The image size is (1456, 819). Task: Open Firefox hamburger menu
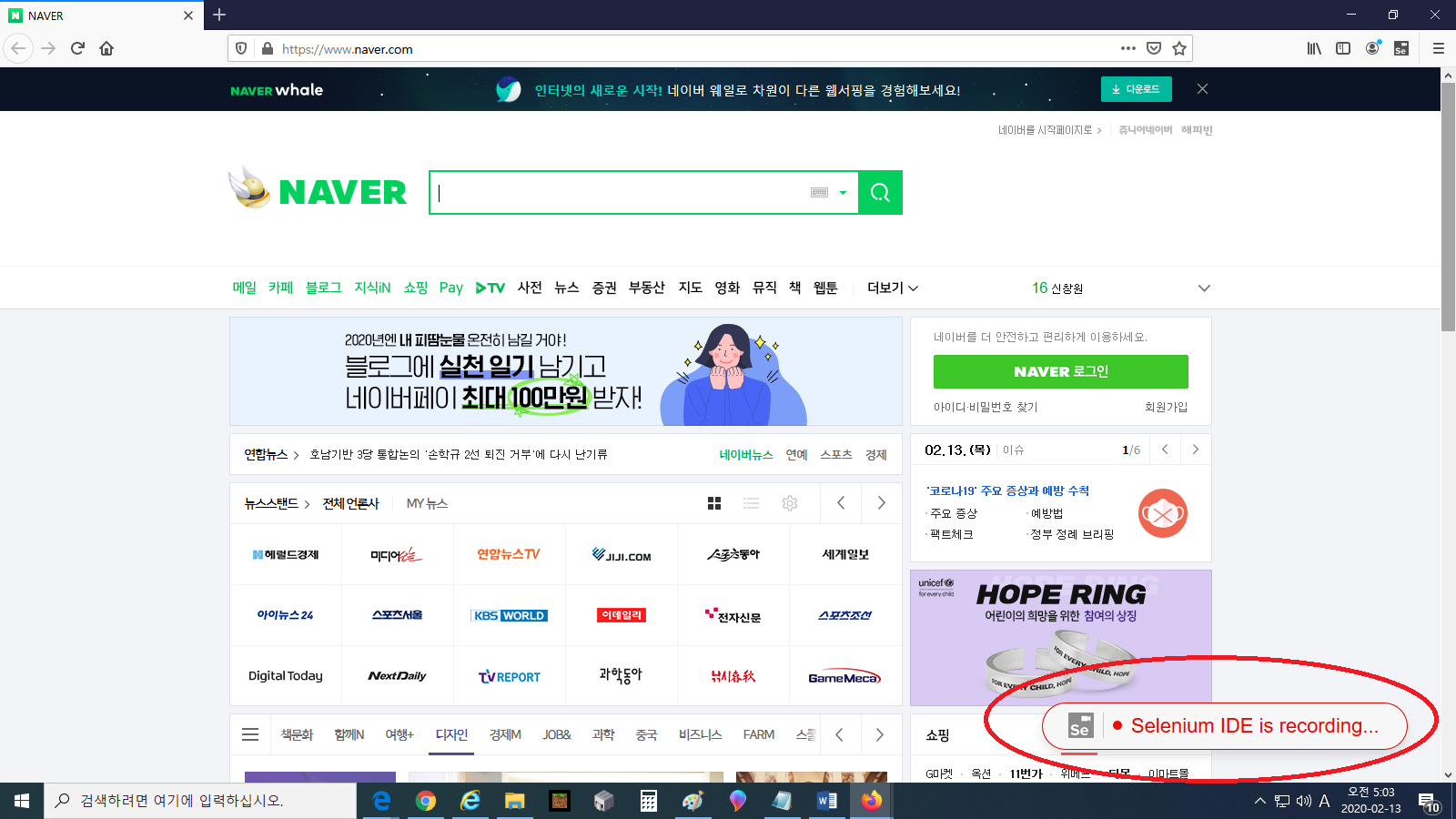(x=1439, y=48)
